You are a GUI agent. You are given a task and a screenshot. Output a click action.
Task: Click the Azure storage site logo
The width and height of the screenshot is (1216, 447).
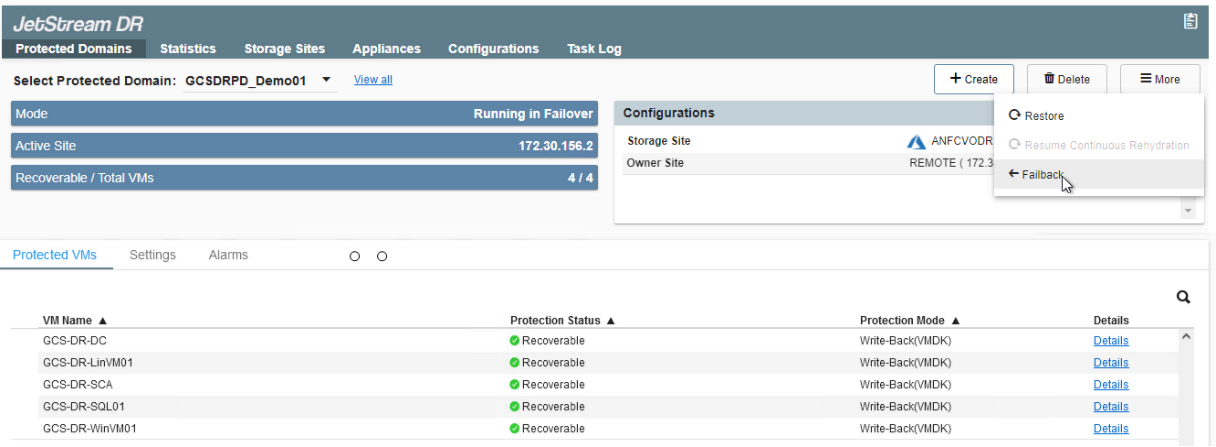pyautogui.click(x=916, y=142)
